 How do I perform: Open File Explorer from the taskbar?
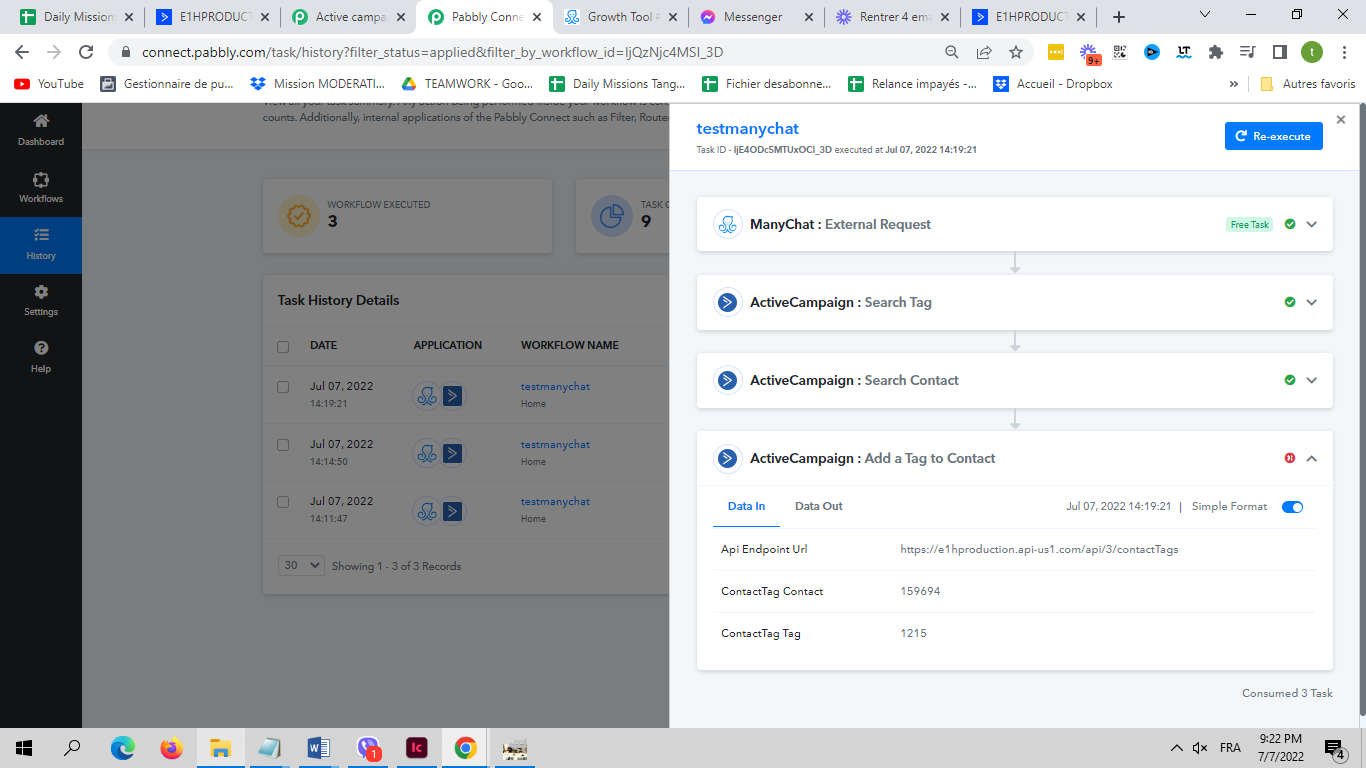220,747
